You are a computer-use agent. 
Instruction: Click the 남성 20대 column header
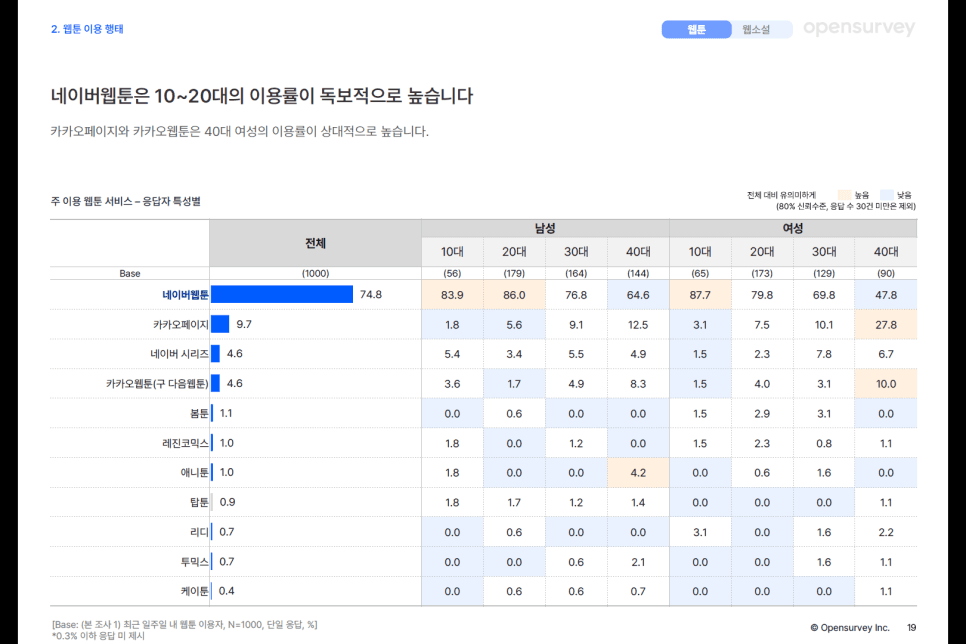[x=514, y=251]
